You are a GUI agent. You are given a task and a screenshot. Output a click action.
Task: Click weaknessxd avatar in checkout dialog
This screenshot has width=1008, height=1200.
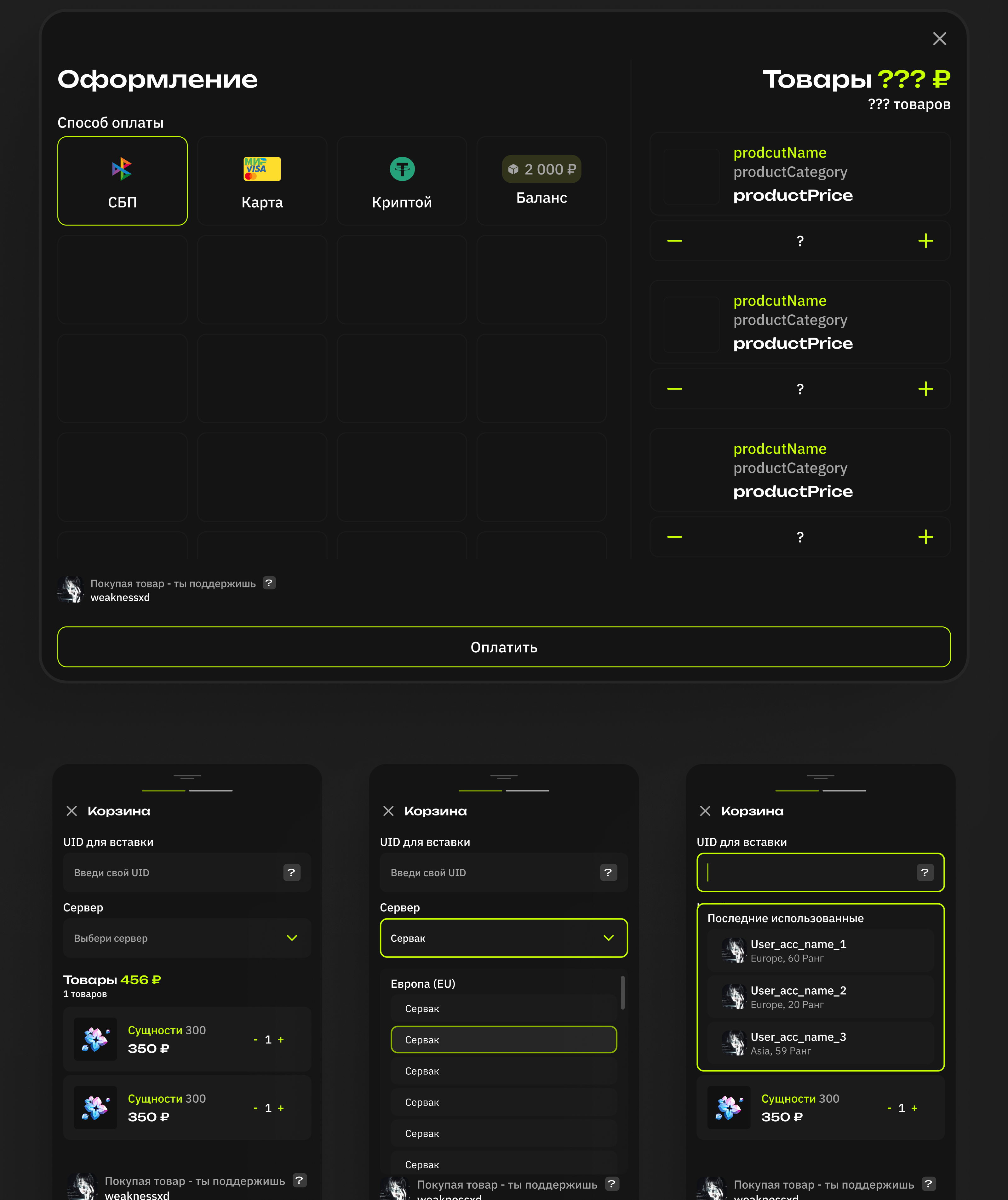click(71, 590)
